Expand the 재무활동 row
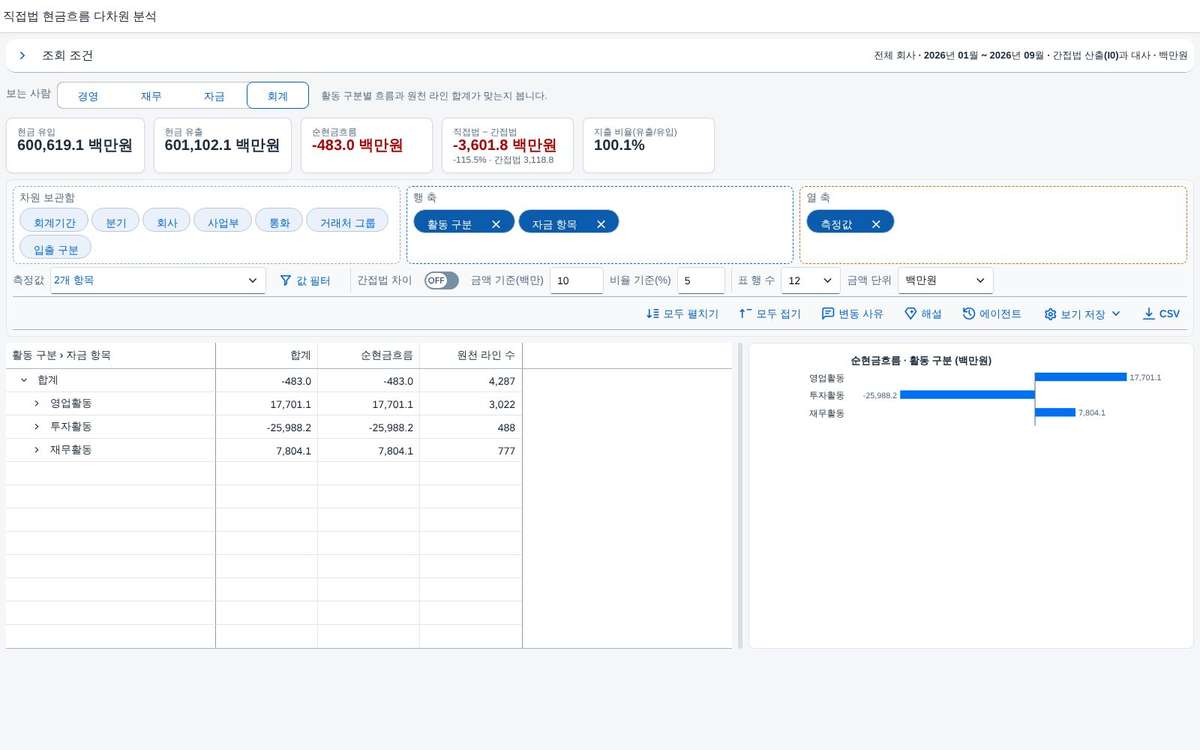 [x=36, y=450]
